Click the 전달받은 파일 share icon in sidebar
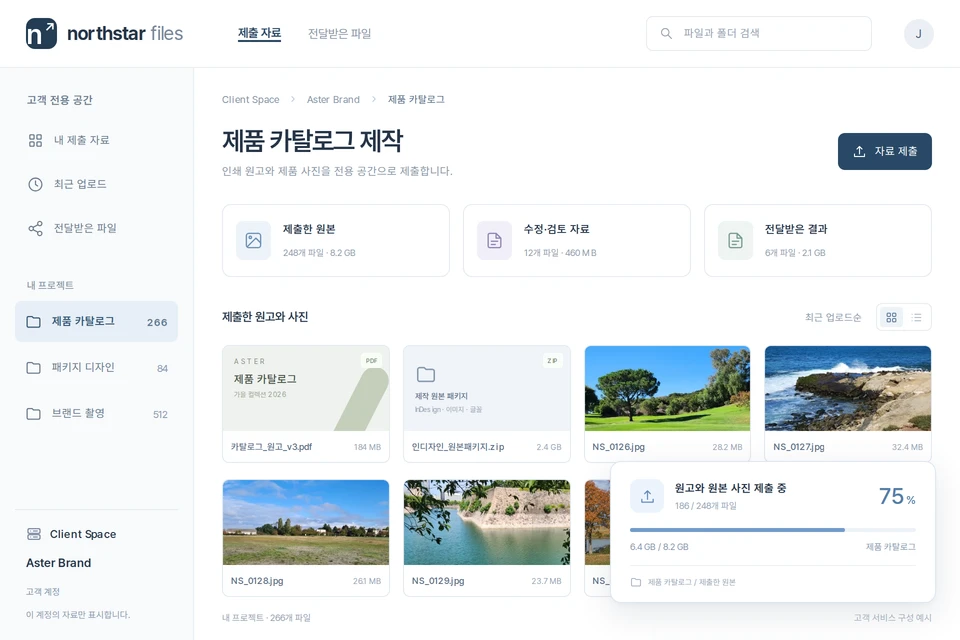This screenshot has height=640, width=960. tap(36, 228)
